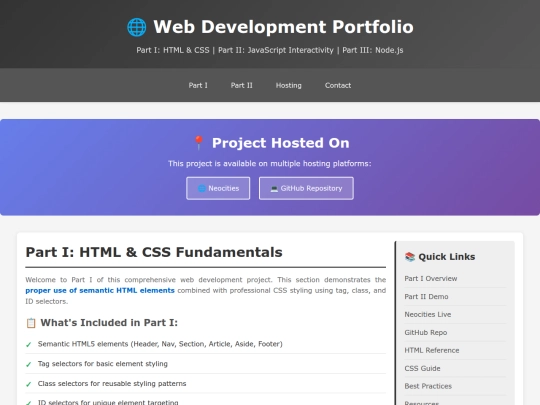Select Contact in the navigation bar
This screenshot has width=540, height=405.
pyautogui.click(x=338, y=85)
